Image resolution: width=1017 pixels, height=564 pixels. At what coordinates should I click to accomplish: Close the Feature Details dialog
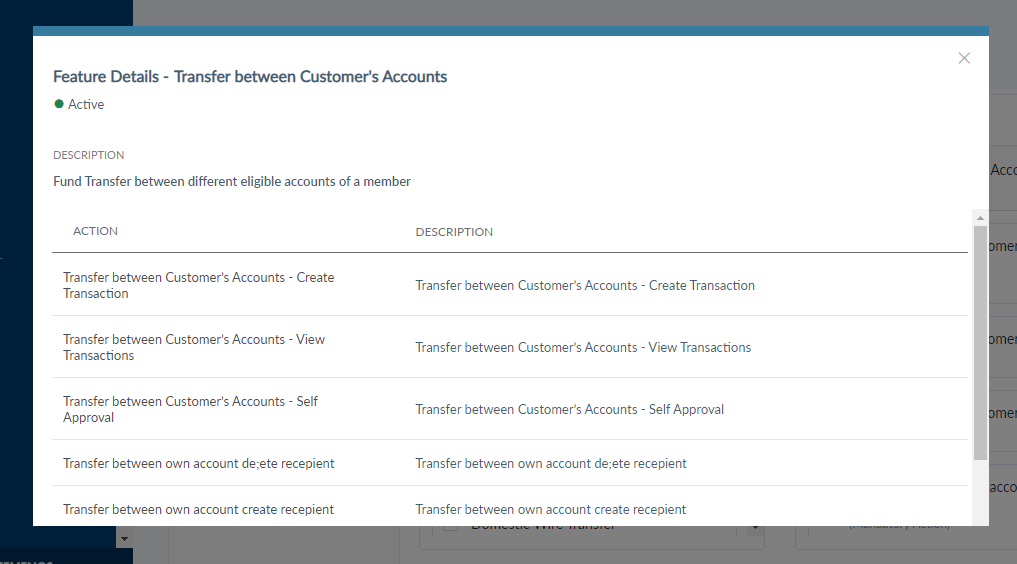[x=964, y=58]
